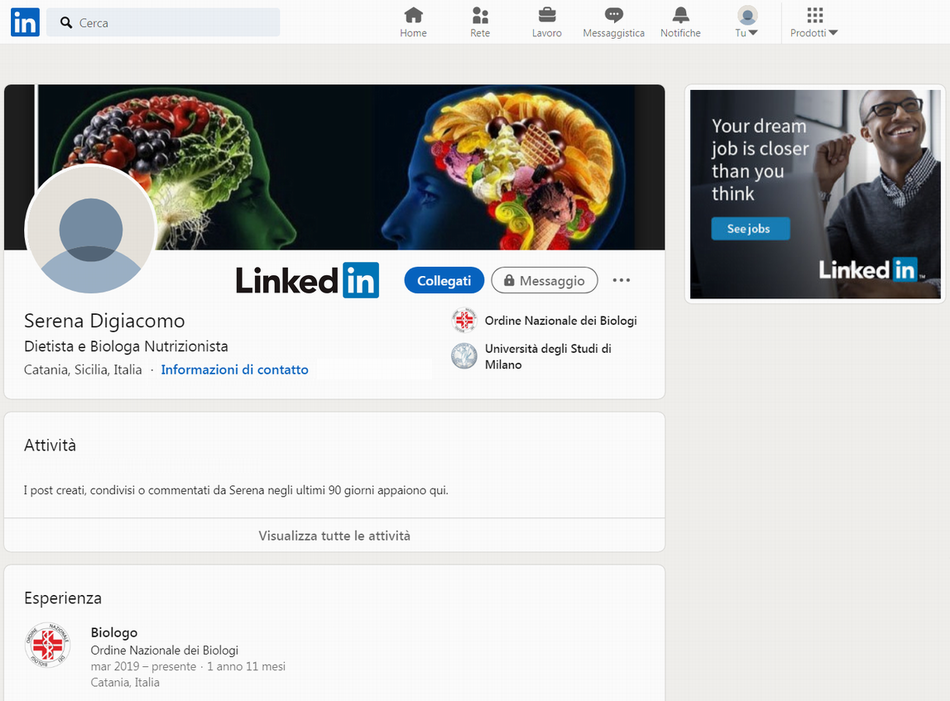Click the 'mar 2019 – presente' date text

pos(144,666)
